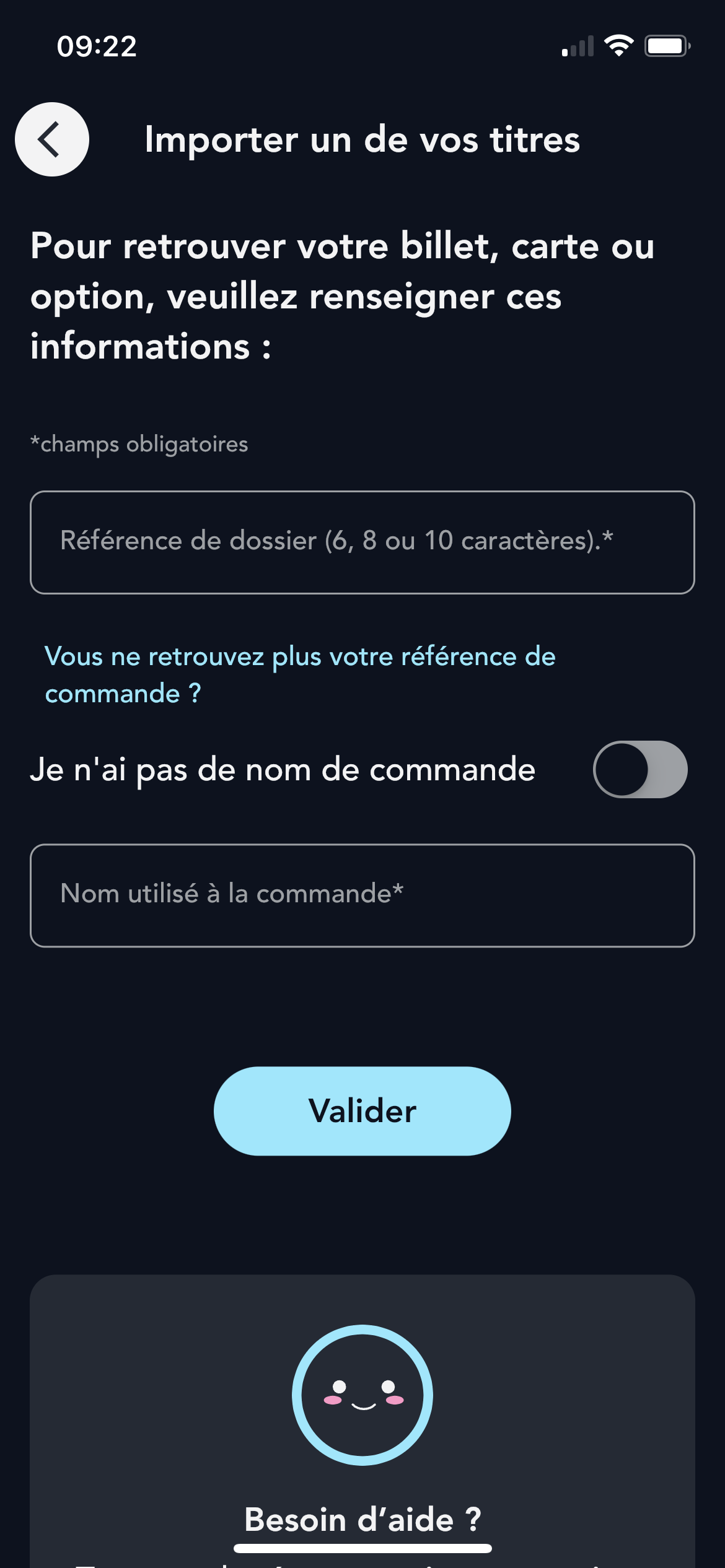Tap the Pour retrouver votre billet instruction text

click(343, 296)
